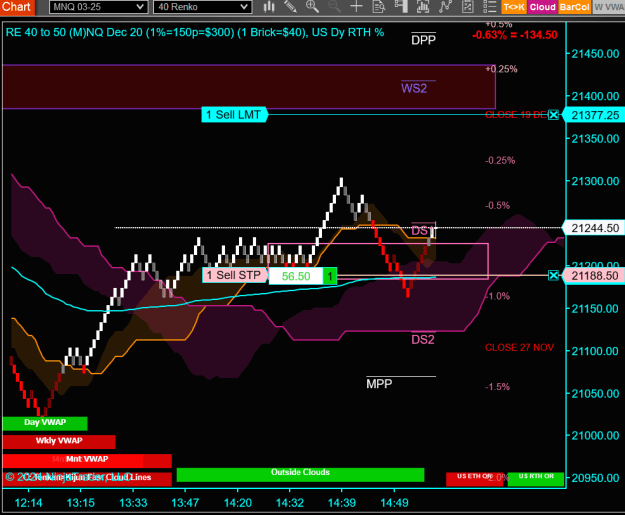This screenshot has width=625, height=515.
Task: Click the zoom in magnifier icon
Action: [312, 6]
